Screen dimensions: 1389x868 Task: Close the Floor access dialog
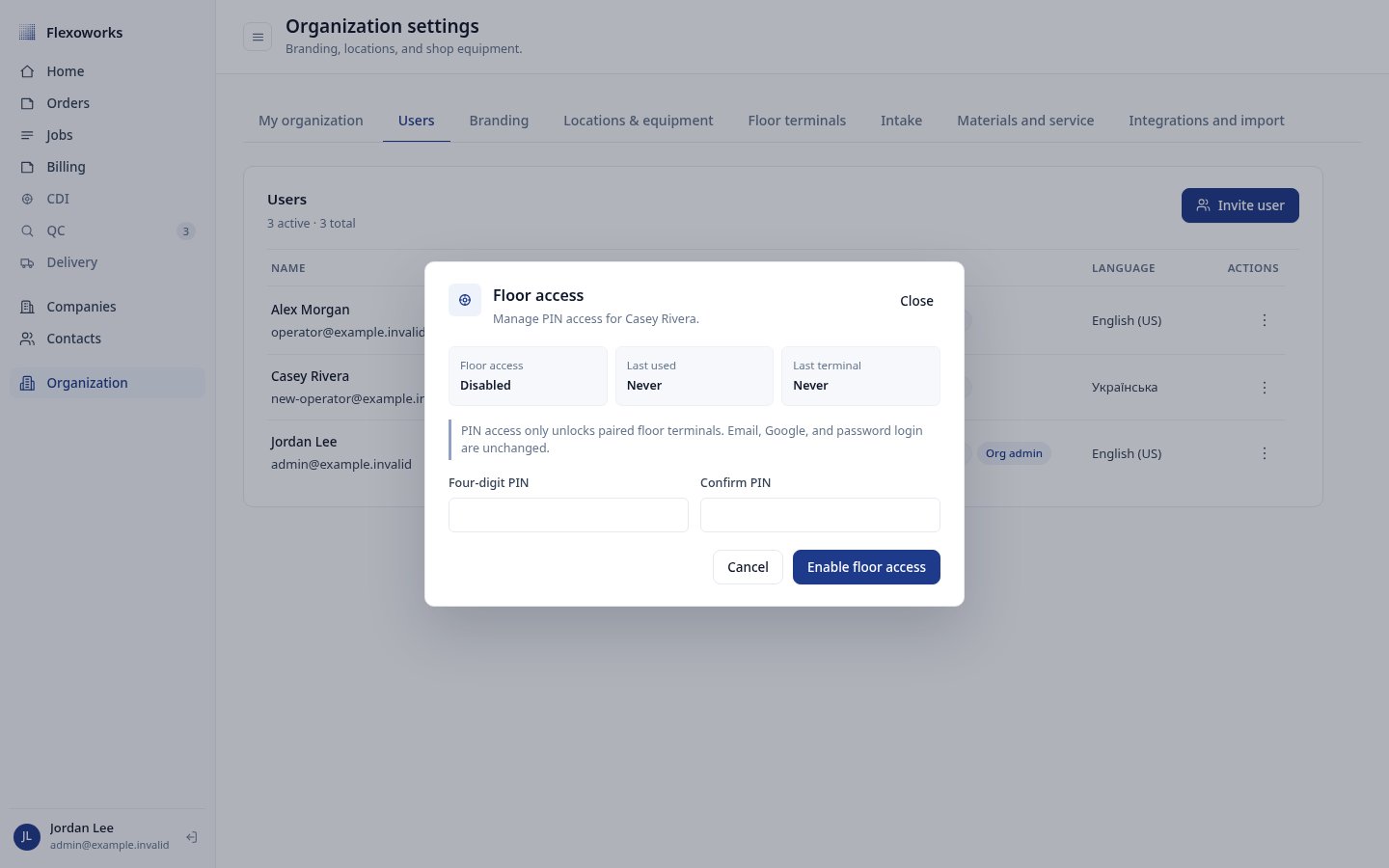[916, 301]
